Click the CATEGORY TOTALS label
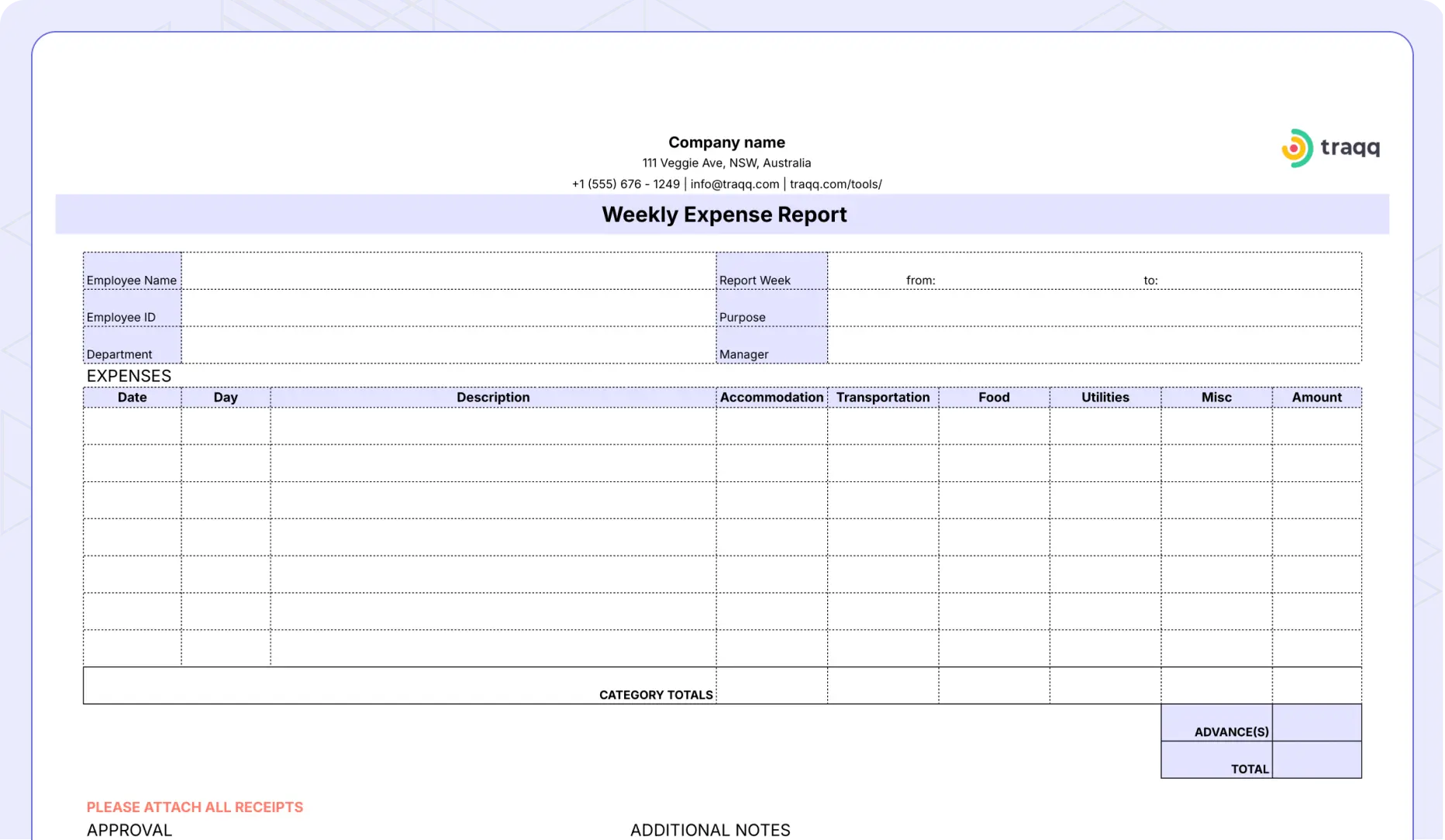 tap(656, 695)
